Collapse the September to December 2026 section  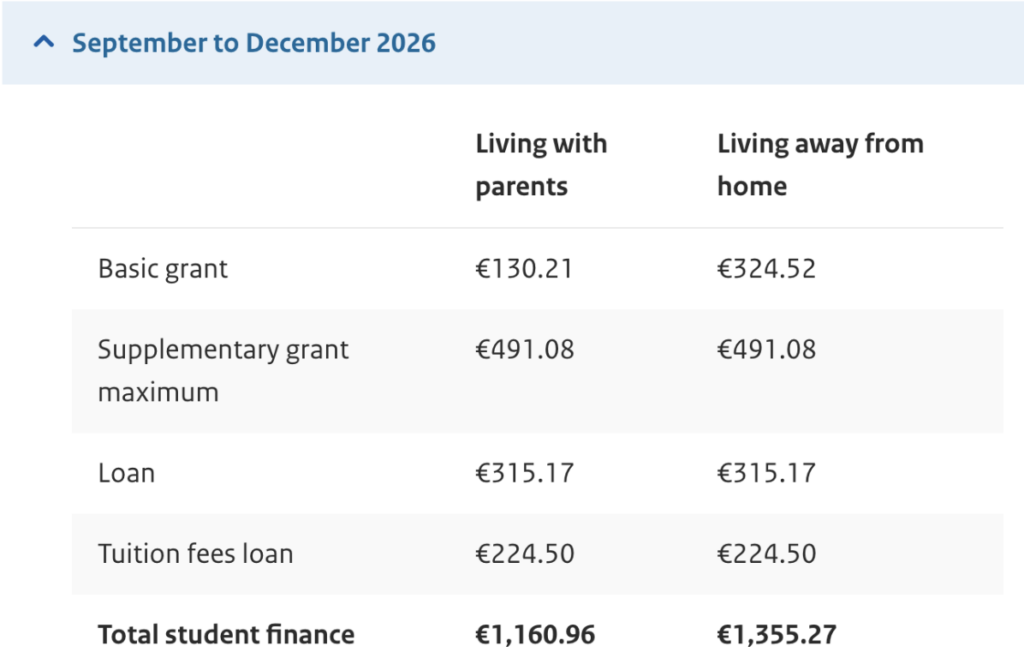tap(510, 43)
